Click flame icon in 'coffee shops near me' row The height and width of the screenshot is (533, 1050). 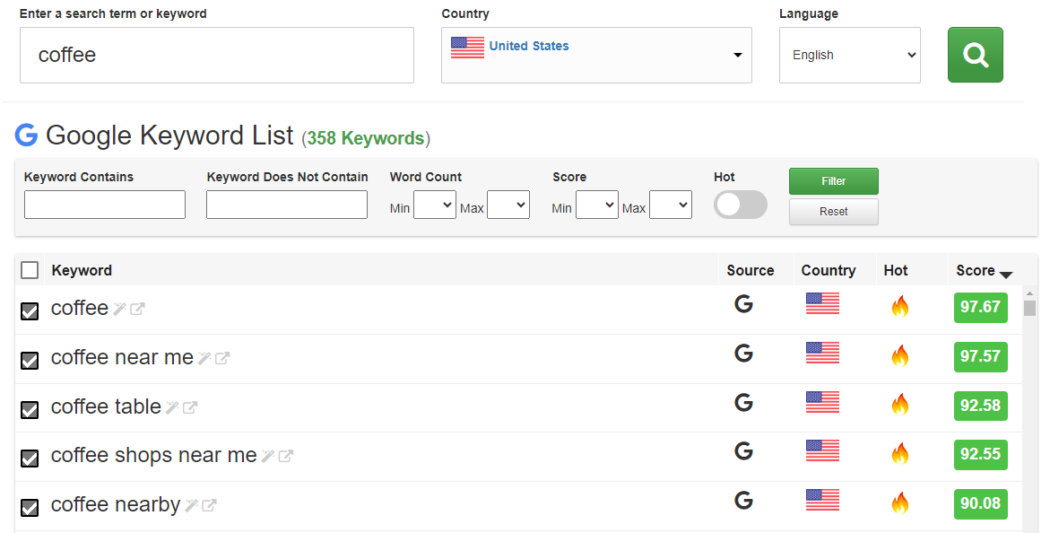pos(900,453)
